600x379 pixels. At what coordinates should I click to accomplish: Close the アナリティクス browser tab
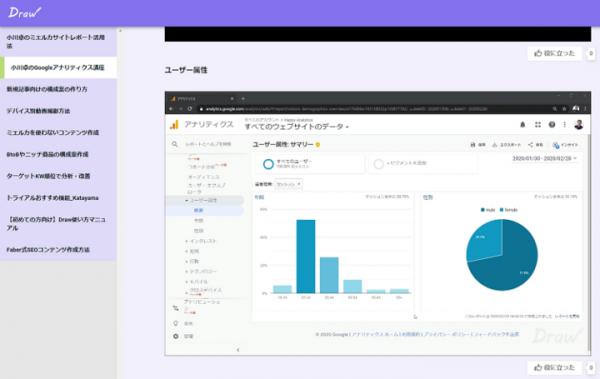(x=232, y=99)
